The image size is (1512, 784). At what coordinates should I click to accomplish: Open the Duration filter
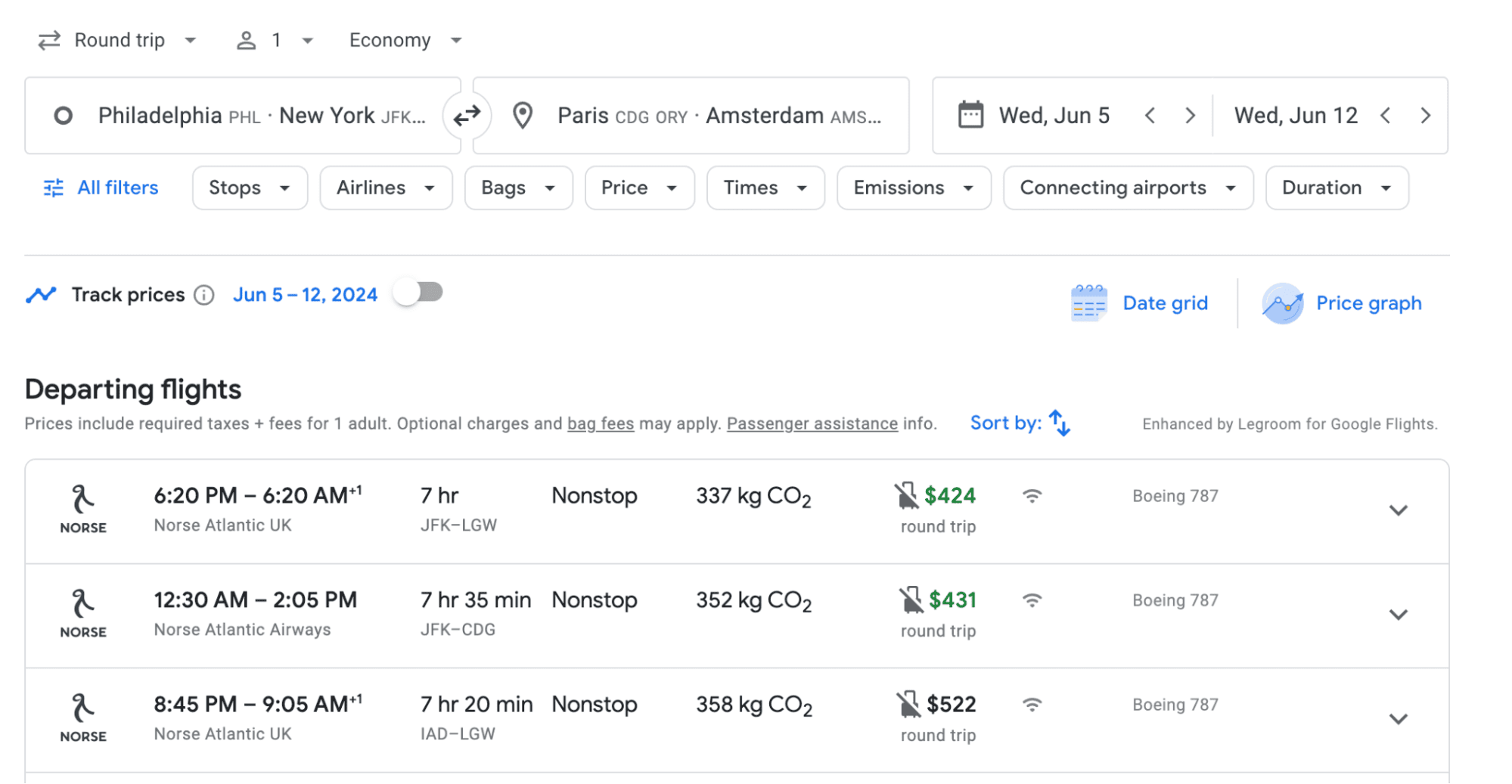[x=1337, y=187]
